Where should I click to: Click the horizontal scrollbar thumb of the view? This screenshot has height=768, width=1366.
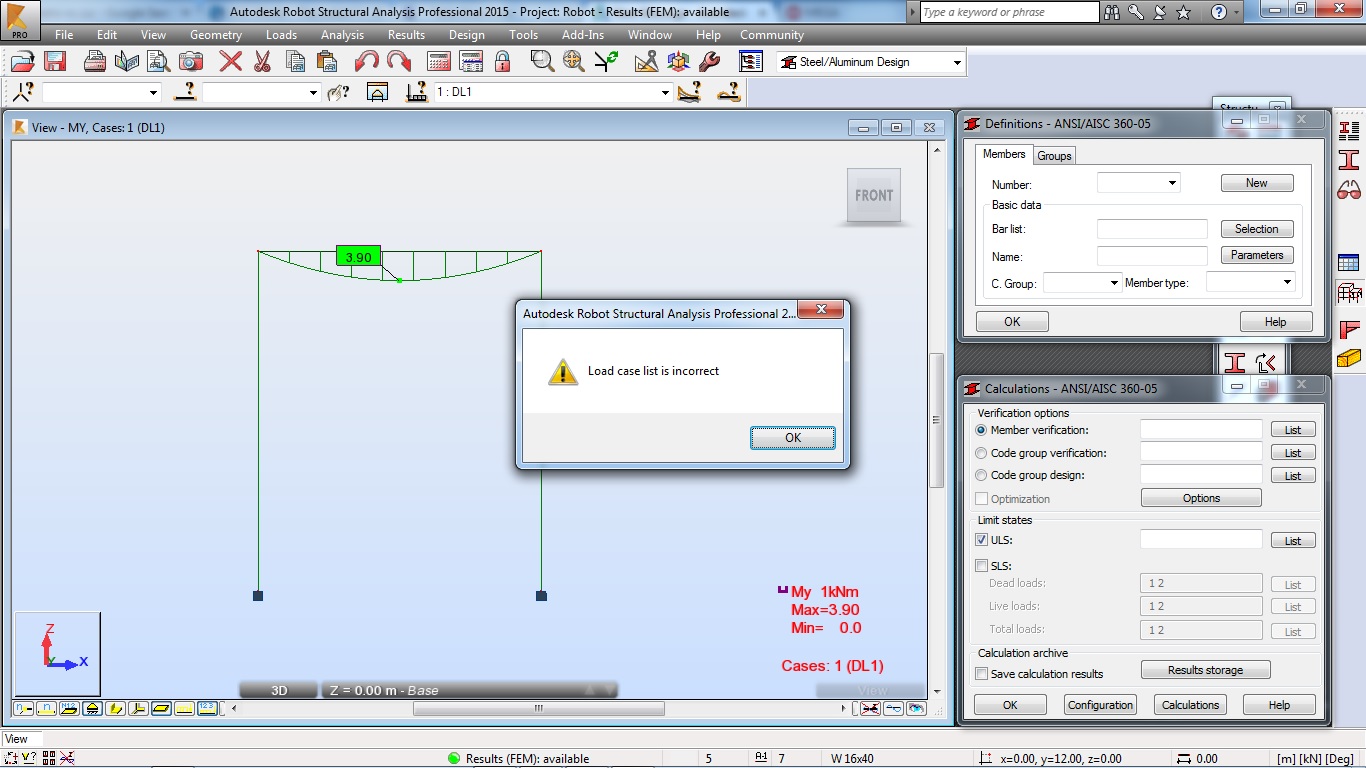[x=539, y=708]
